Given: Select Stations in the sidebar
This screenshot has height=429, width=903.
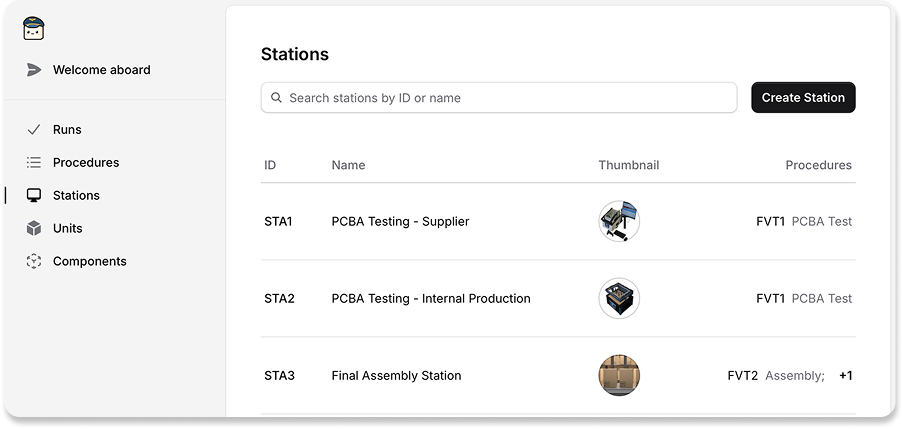Looking at the screenshot, I should pyautogui.click(x=76, y=195).
